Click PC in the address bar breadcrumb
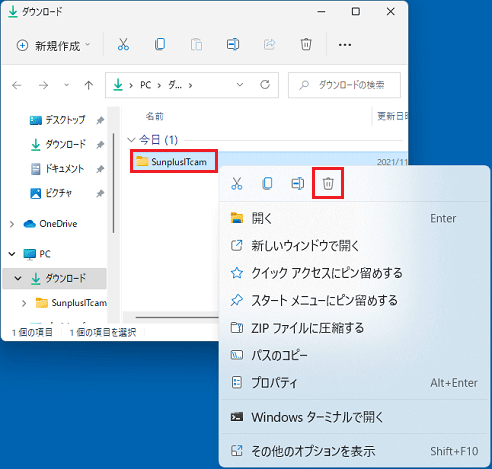 click(x=146, y=85)
